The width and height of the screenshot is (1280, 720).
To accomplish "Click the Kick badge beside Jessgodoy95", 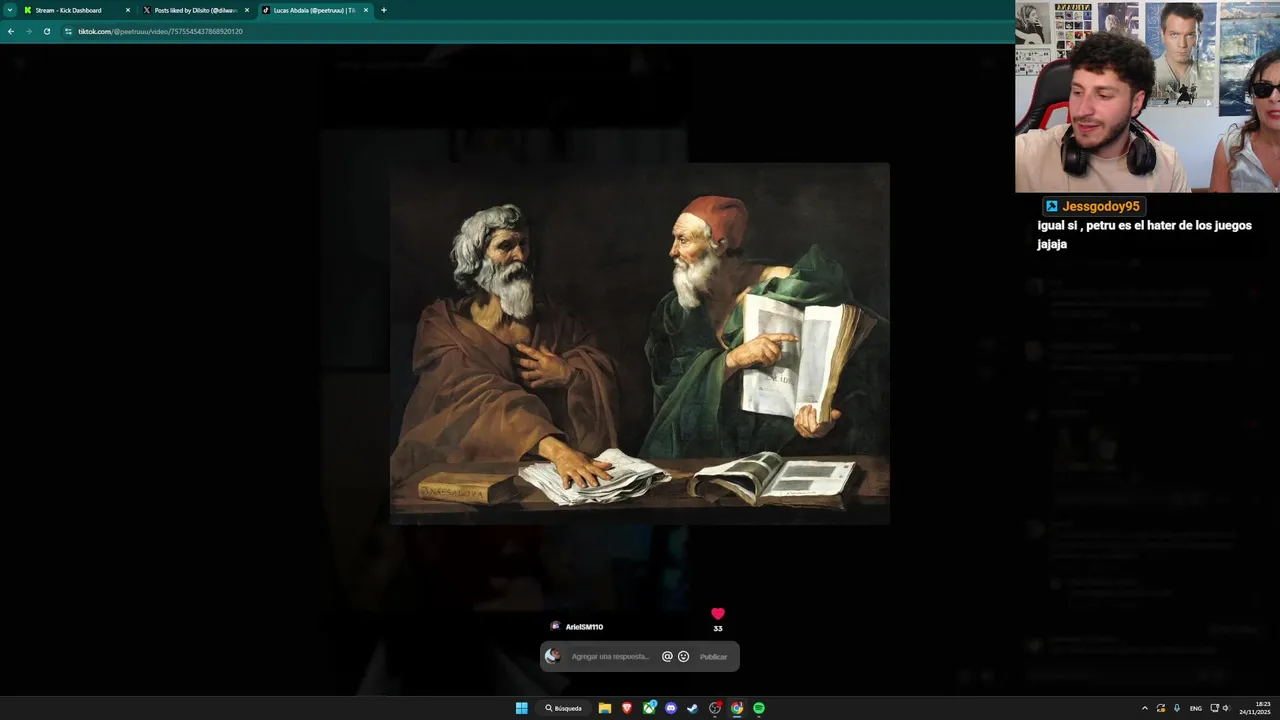I will click(x=1051, y=206).
